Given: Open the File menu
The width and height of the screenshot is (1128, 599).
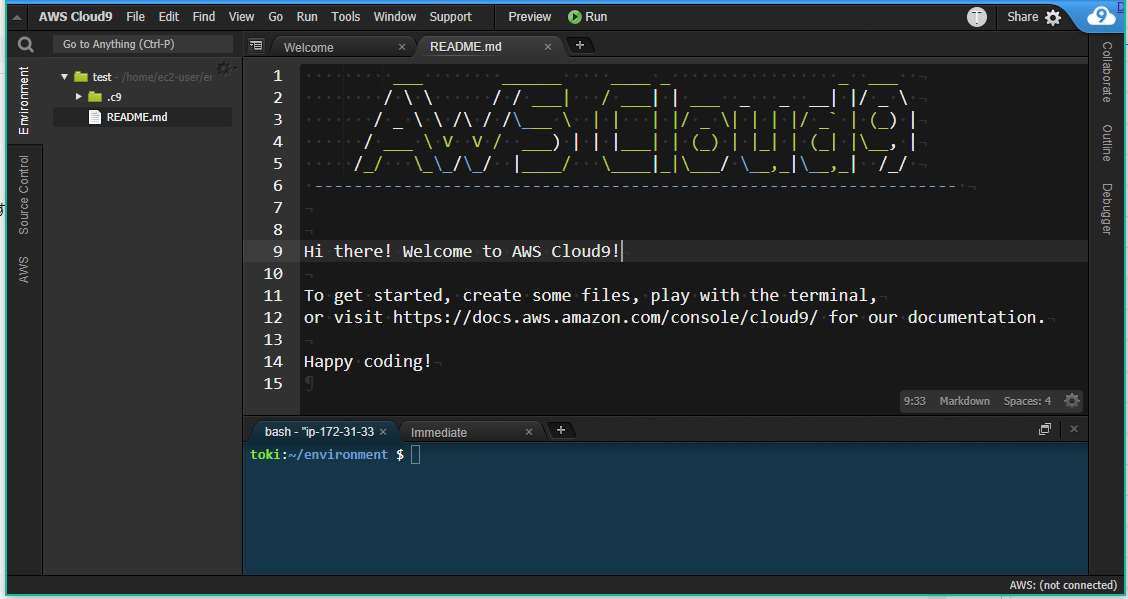Looking at the screenshot, I should 135,17.
